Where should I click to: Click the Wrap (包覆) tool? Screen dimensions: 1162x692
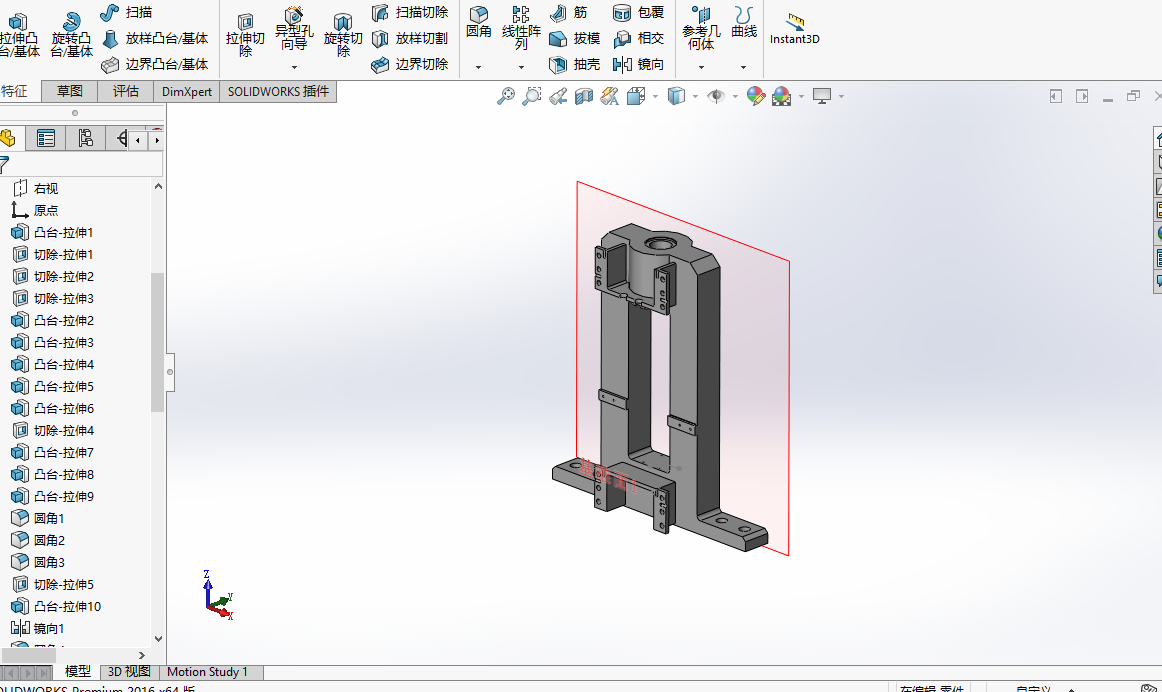[639, 13]
